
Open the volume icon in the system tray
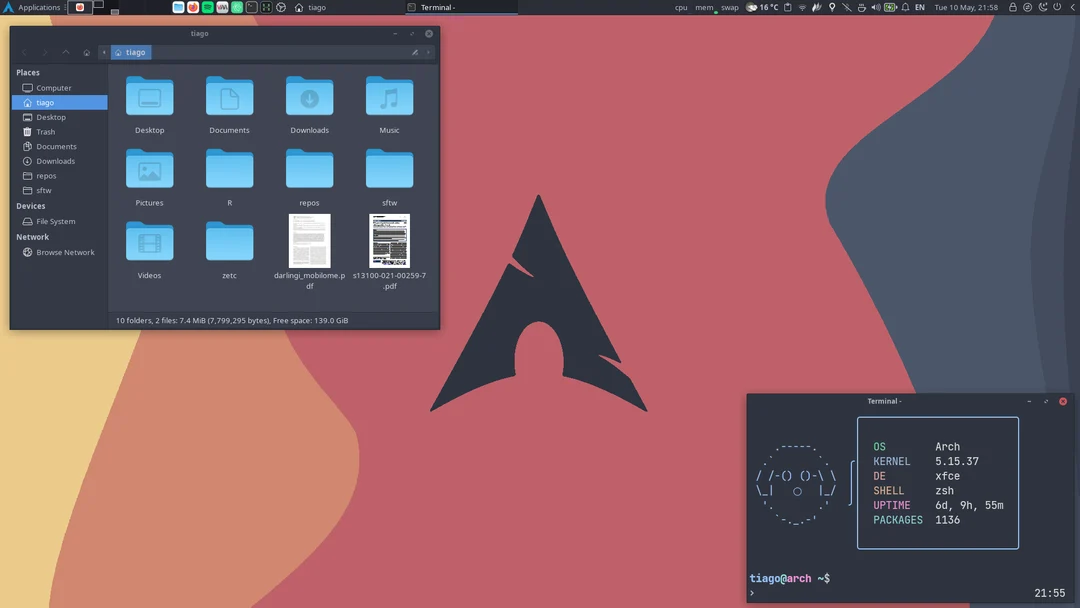click(x=877, y=7)
